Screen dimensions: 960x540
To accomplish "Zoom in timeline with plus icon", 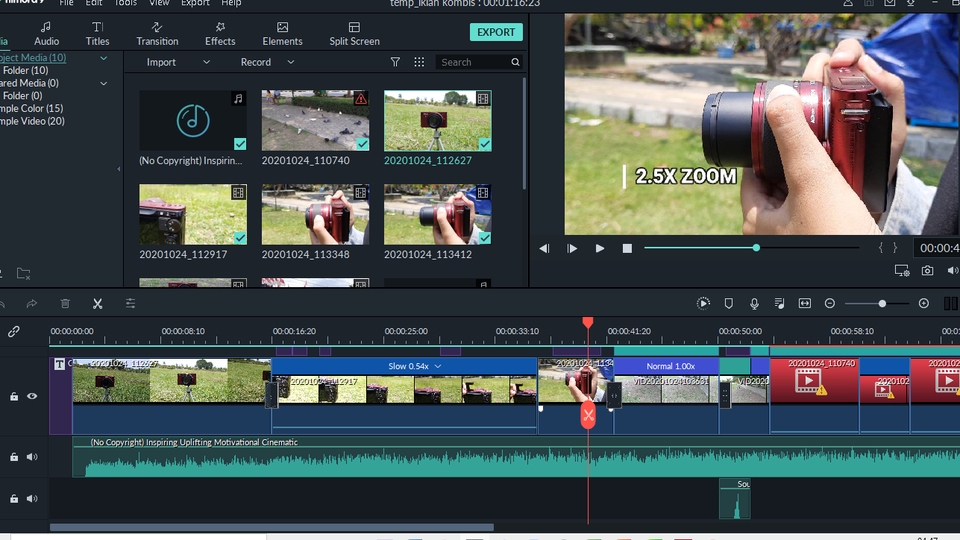I will tap(924, 303).
